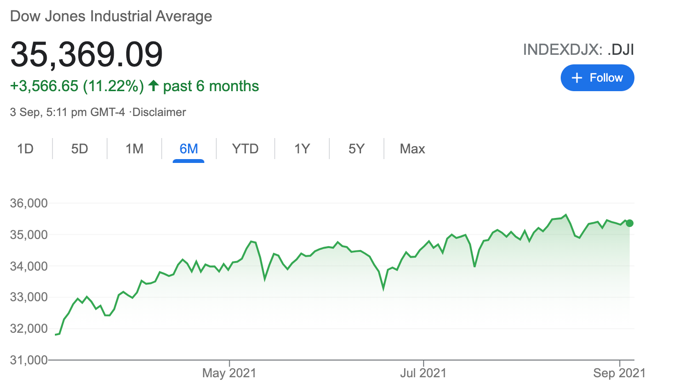View the Max time range

pos(412,149)
